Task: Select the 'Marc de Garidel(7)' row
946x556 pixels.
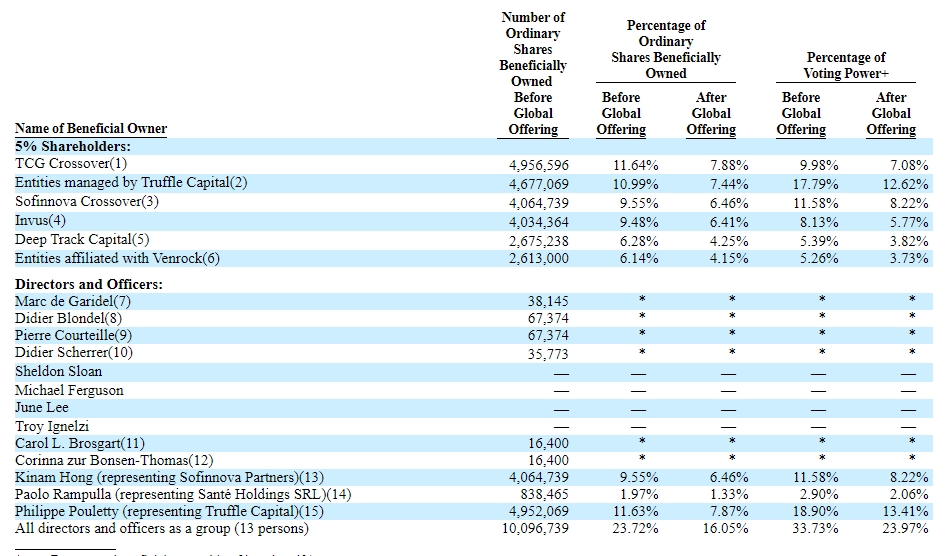Action: pos(474,301)
